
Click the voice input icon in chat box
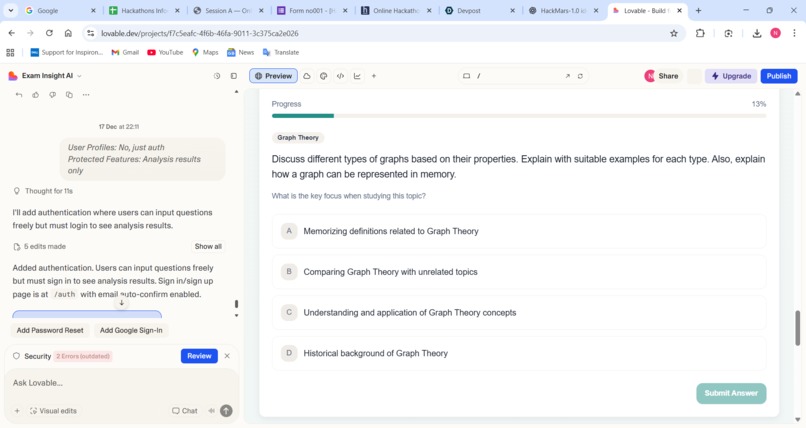tap(211, 411)
